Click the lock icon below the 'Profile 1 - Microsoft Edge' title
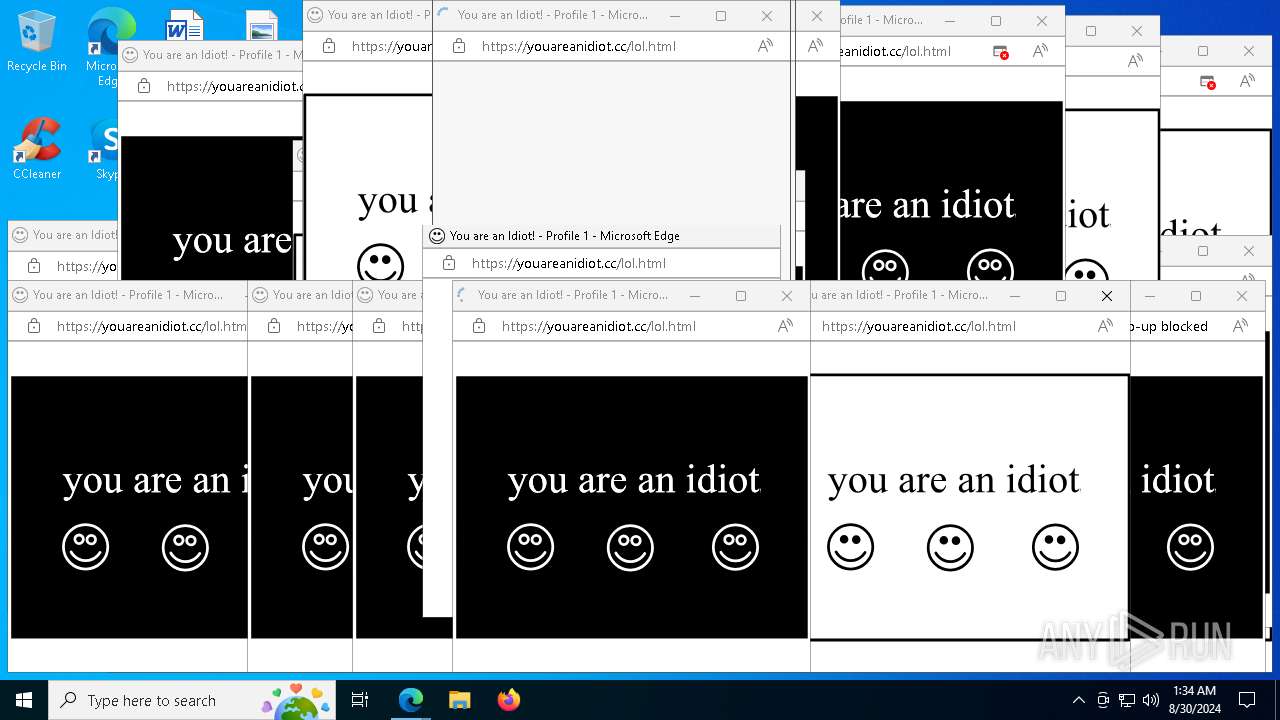Screen dimensions: 1280x720 coord(448,263)
